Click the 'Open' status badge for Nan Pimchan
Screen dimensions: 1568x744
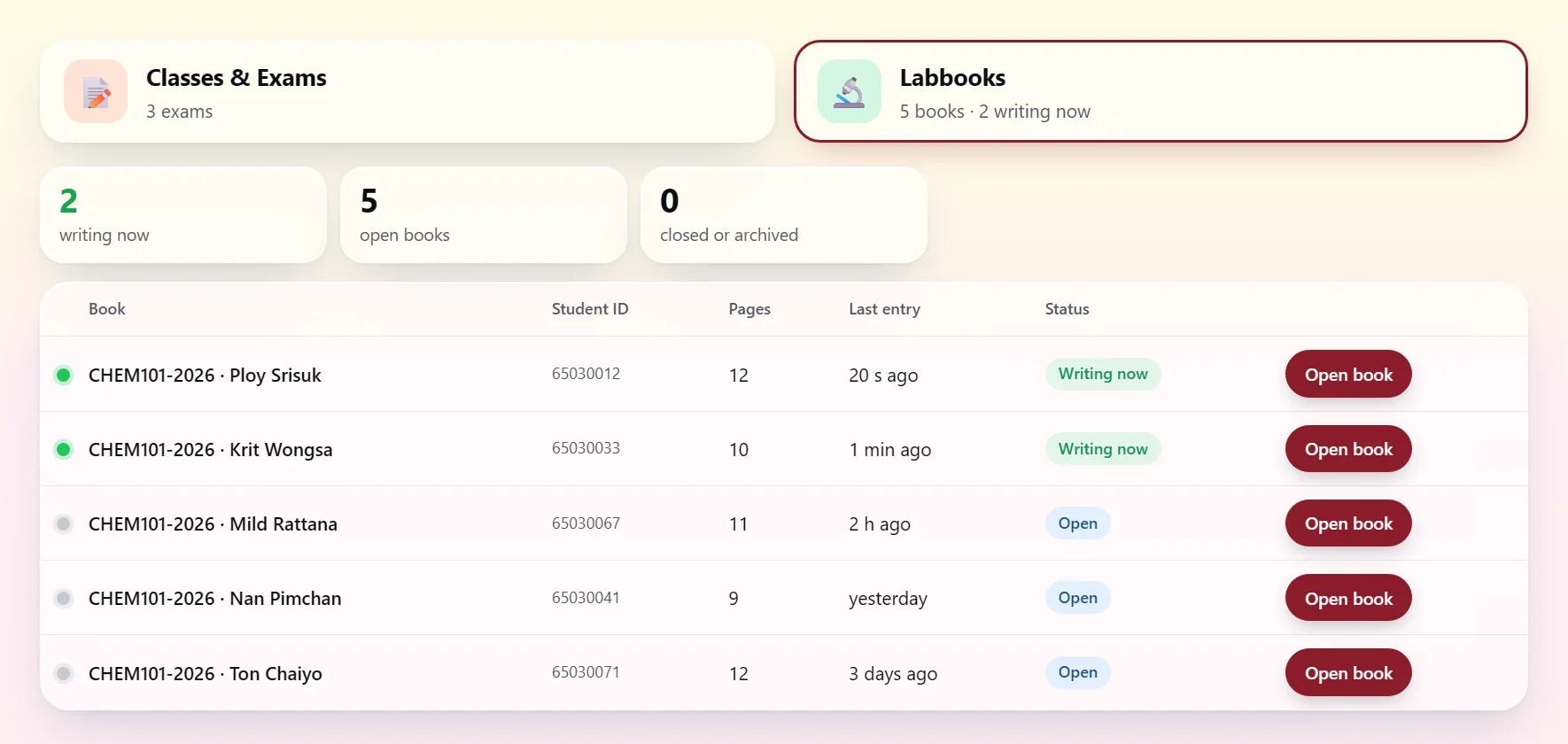(x=1078, y=598)
